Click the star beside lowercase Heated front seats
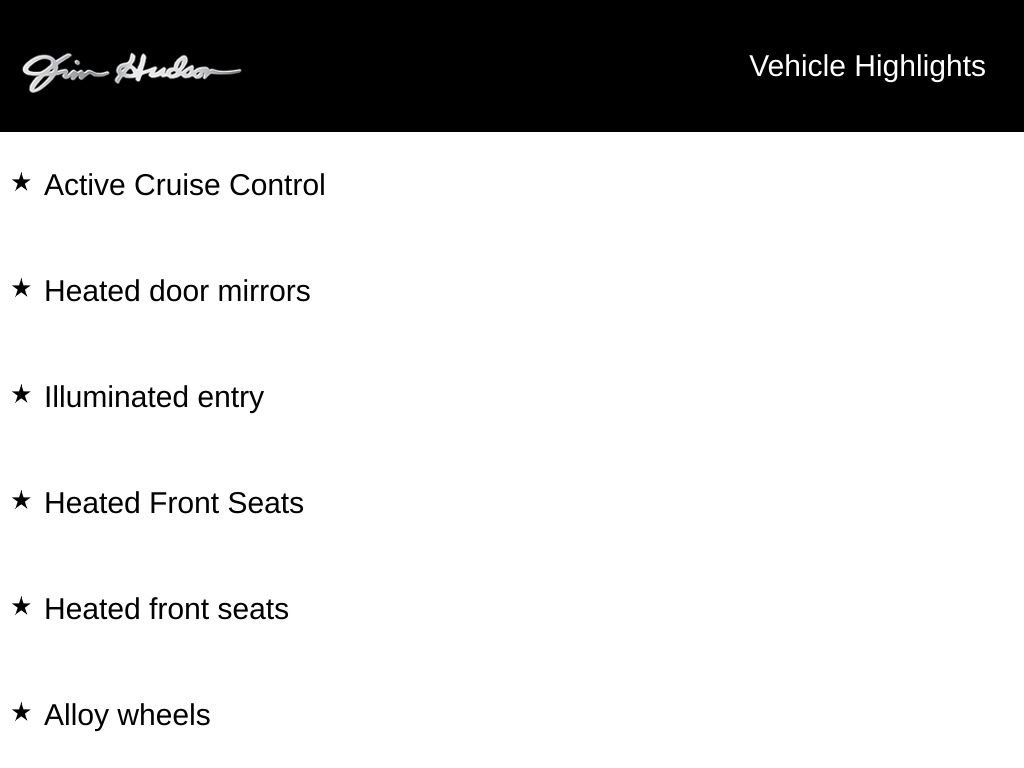This screenshot has width=1024, height=768. pyautogui.click(x=21, y=607)
